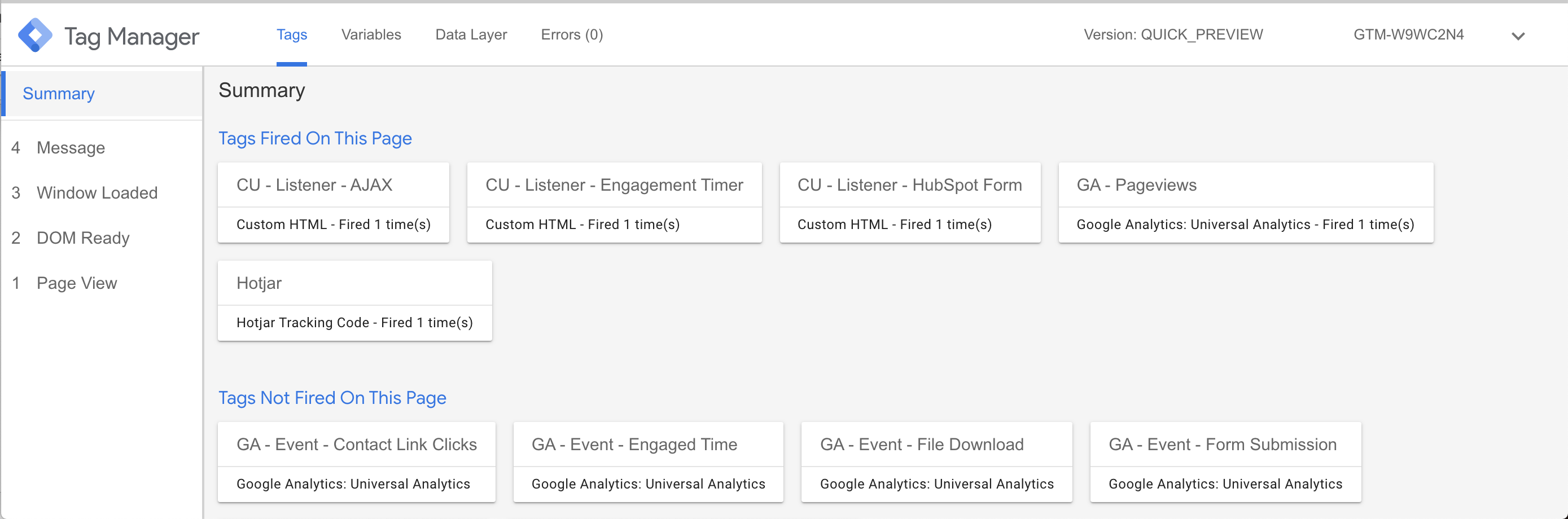Click GA - Event - Form Submission tag

pyautogui.click(x=1225, y=462)
